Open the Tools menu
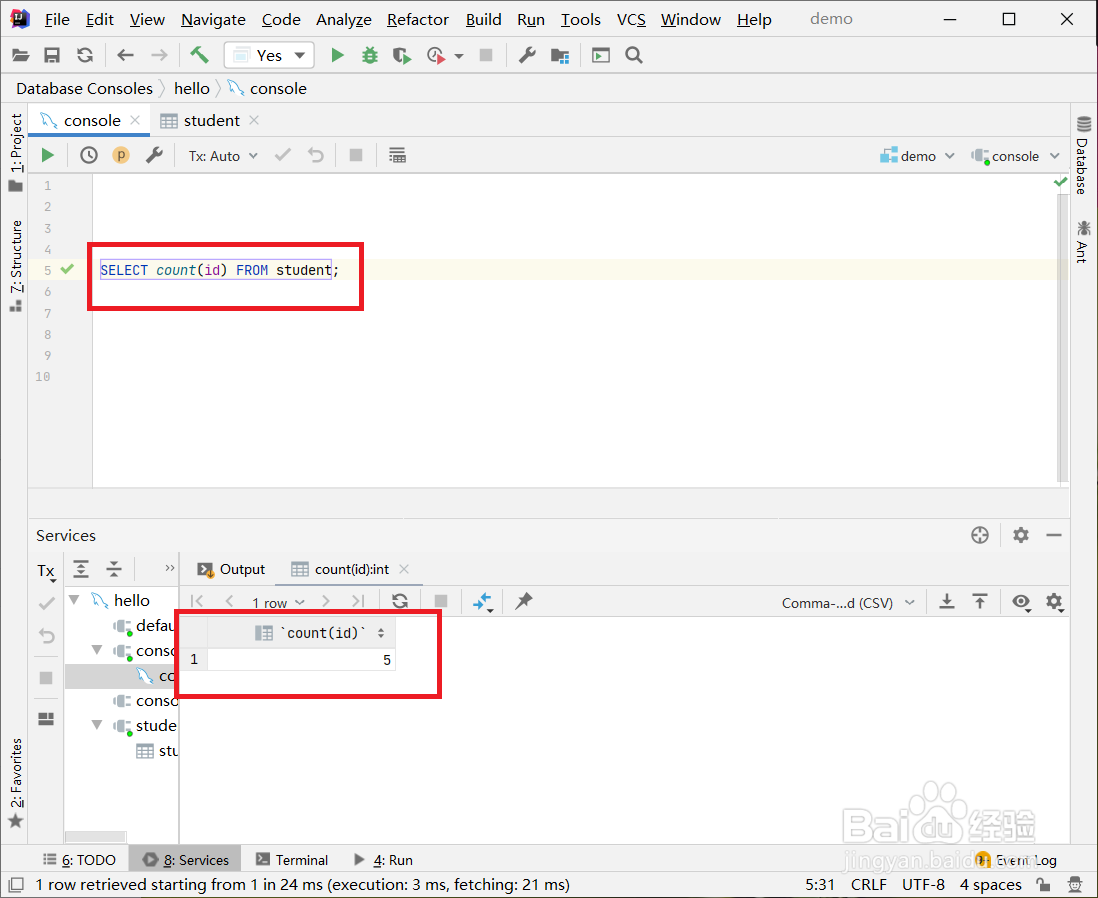The height and width of the screenshot is (898, 1098). (x=580, y=19)
